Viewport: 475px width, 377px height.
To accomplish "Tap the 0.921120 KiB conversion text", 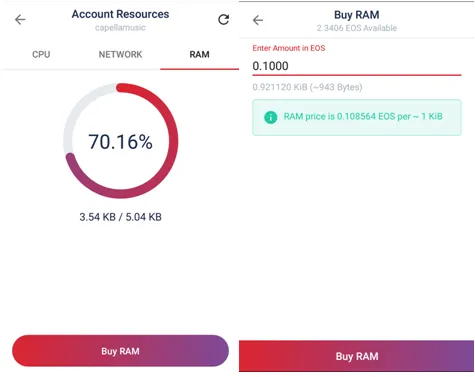I will coord(307,87).
